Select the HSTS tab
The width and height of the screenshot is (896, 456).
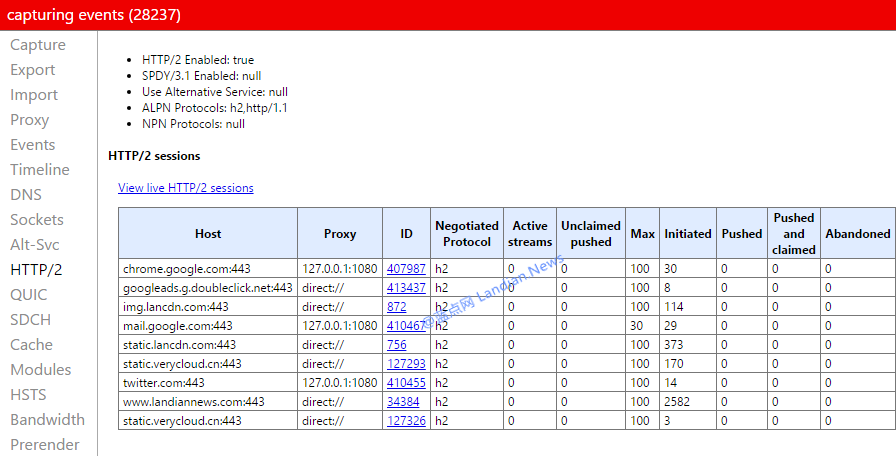point(29,395)
